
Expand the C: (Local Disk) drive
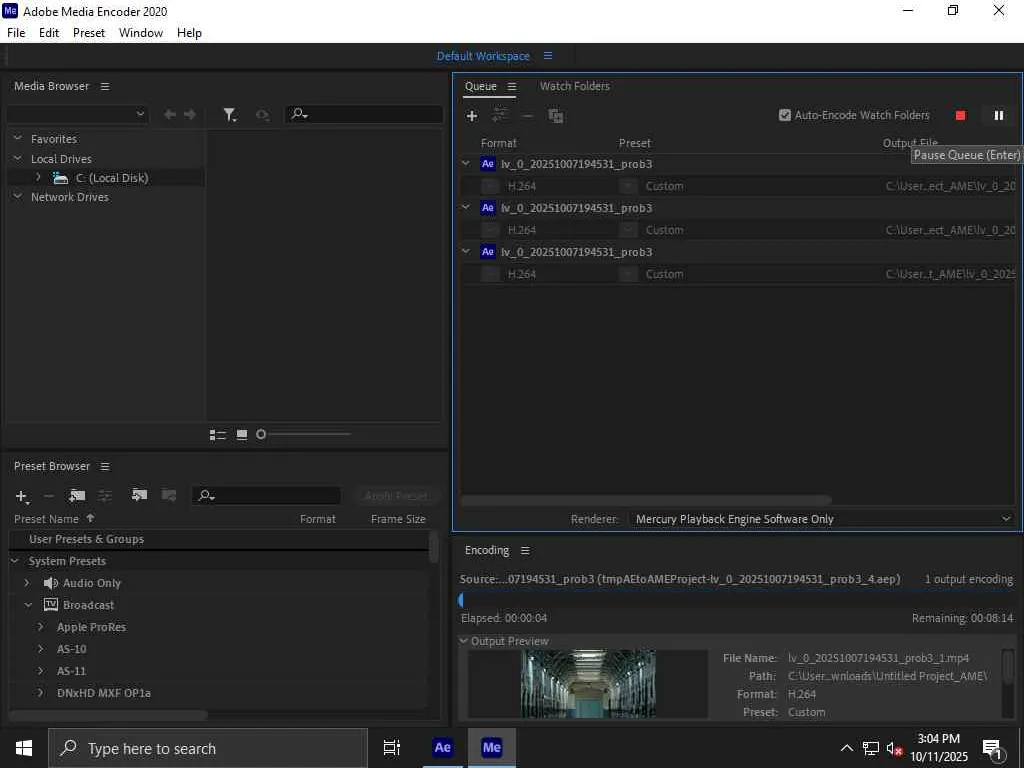point(39,177)
